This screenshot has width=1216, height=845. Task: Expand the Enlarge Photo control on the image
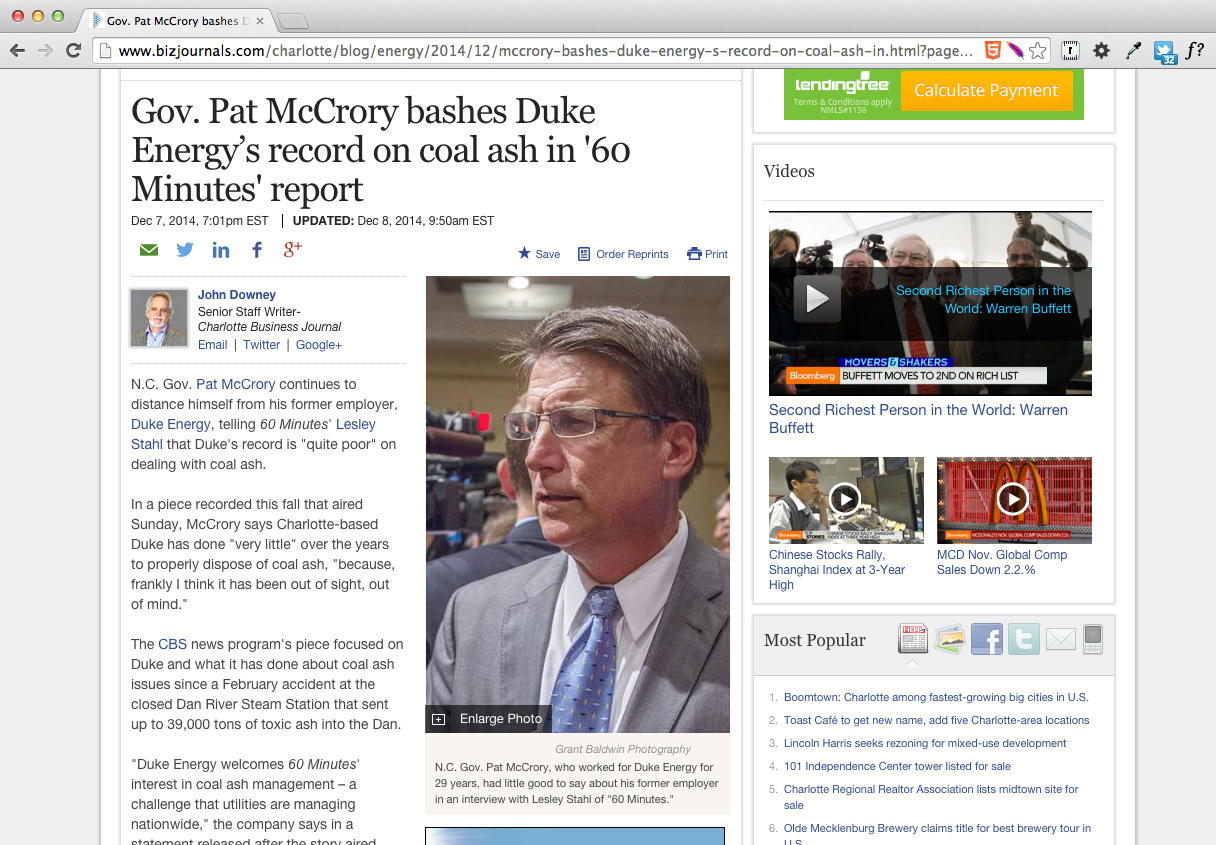point(488,718)
